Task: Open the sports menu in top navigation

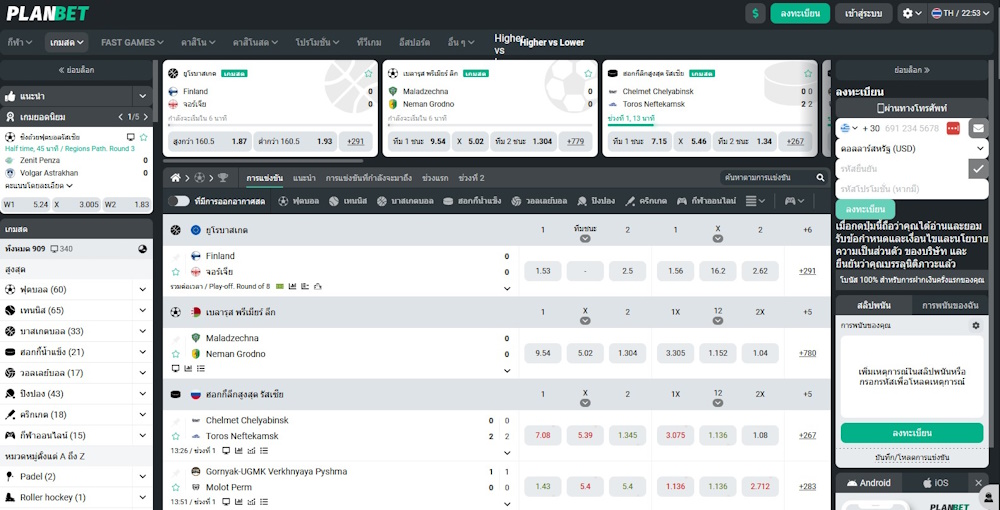Action: tap(20, 42)
